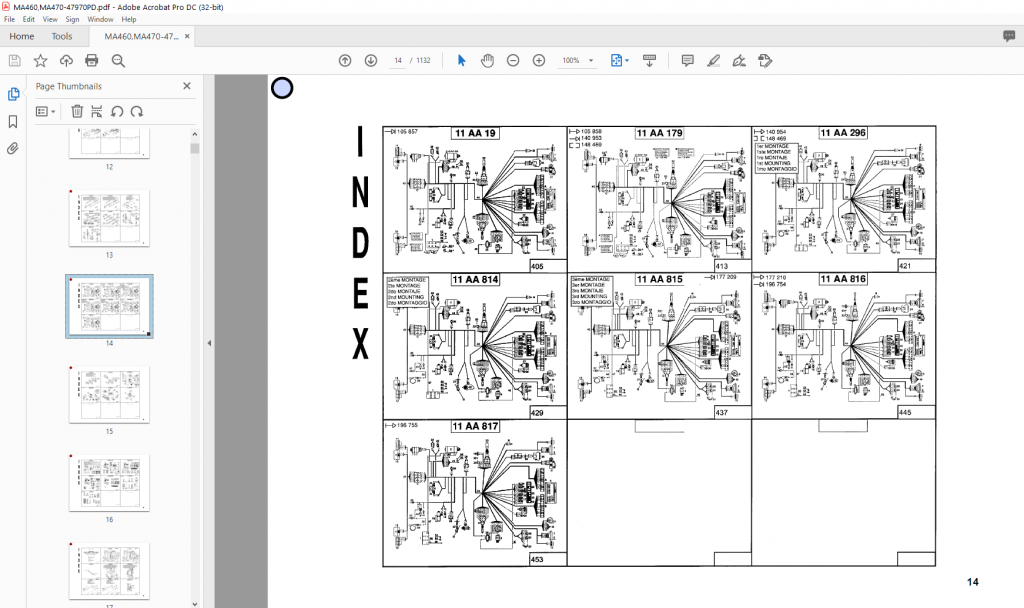
Task: Open diagram link 11 AA 19
Action: (475, 133)
